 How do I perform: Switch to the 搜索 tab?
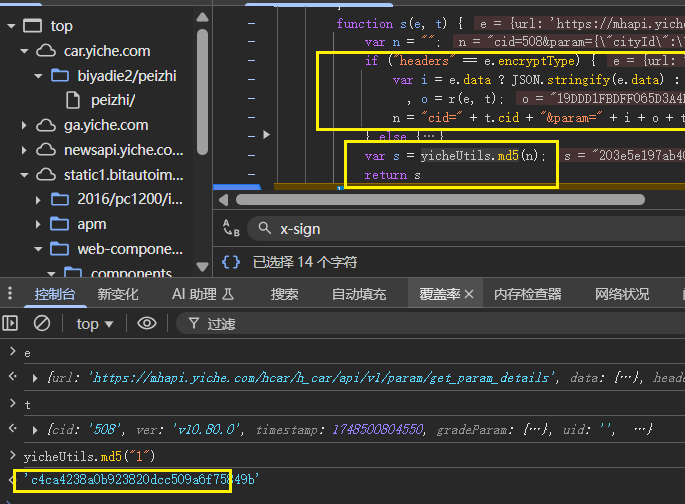pos(284,294)
